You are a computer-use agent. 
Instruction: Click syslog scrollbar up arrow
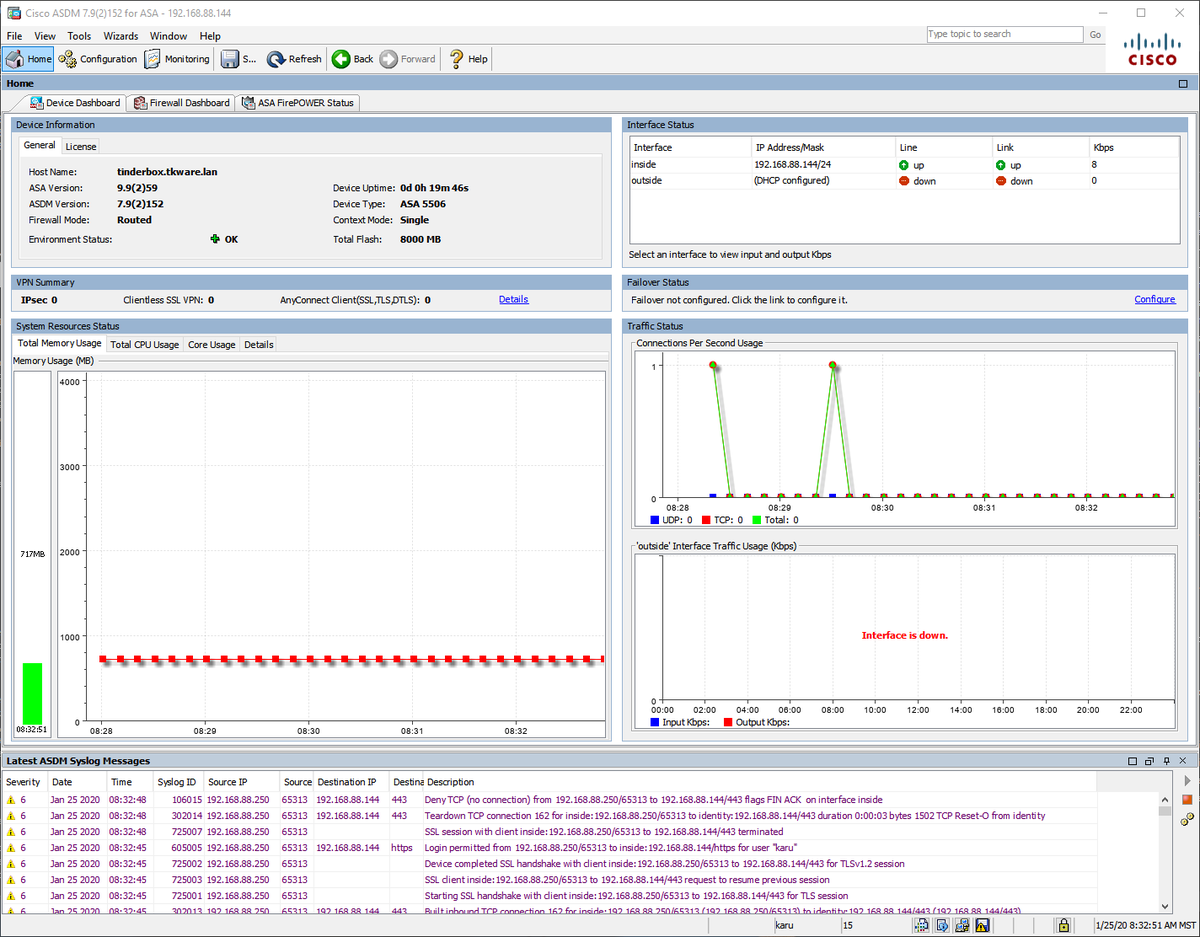tap(1164, 799)
